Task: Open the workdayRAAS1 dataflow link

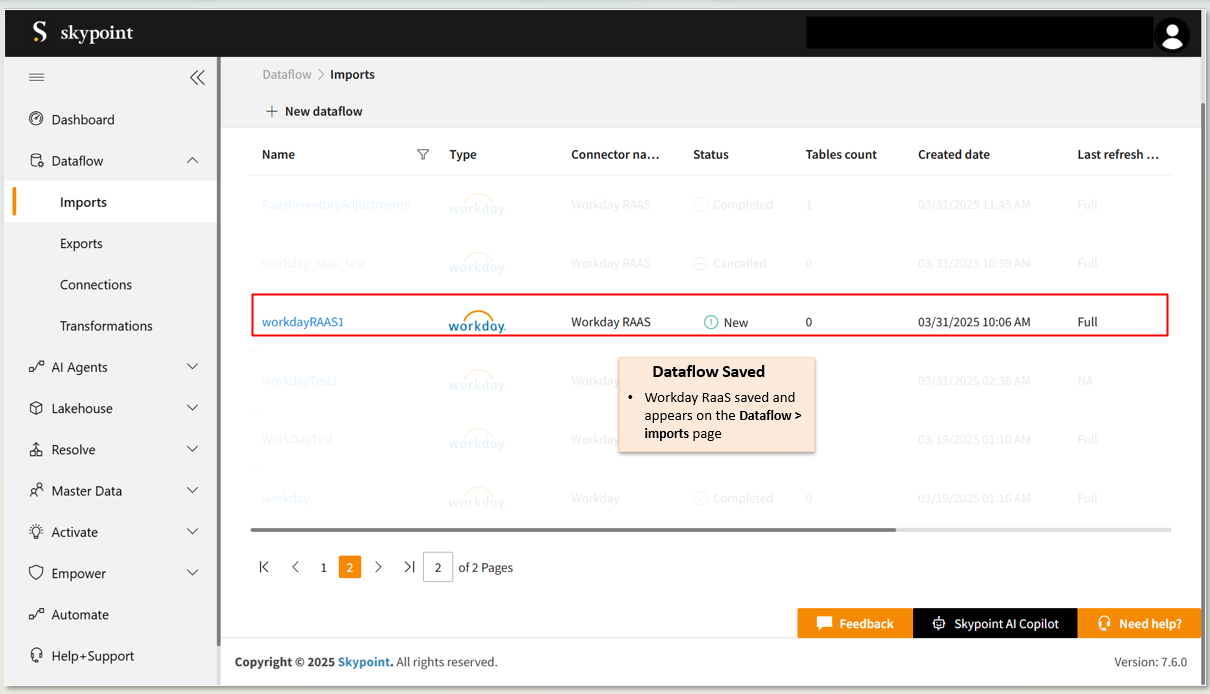Action: (303, 322)
